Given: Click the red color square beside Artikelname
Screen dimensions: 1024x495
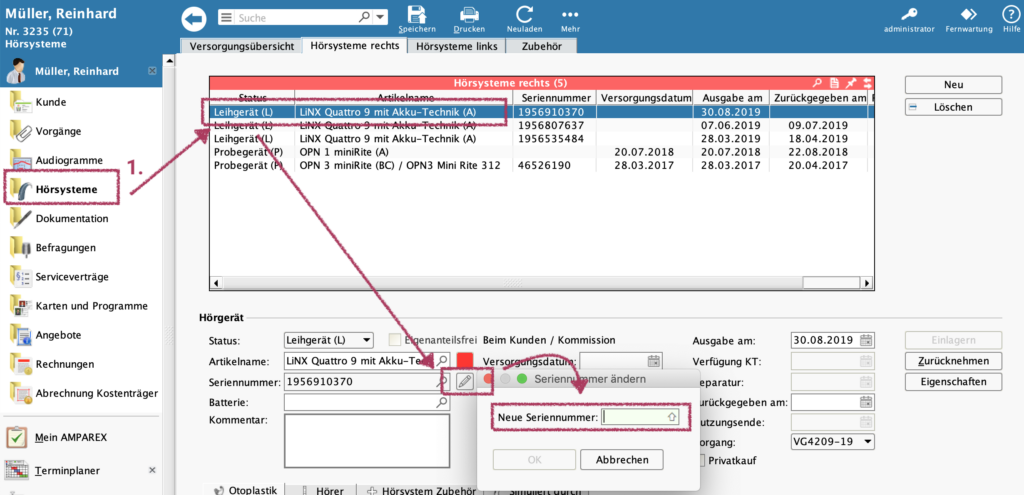Looking at the screenshot, I should [464, 360].
